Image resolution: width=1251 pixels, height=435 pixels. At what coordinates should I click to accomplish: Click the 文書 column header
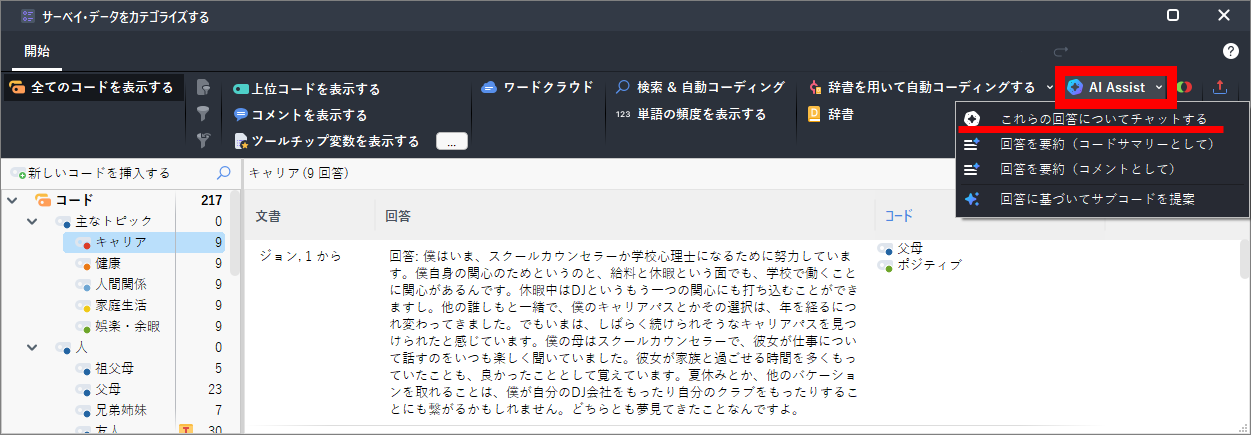pyautogui.click(x=267, y=215)
